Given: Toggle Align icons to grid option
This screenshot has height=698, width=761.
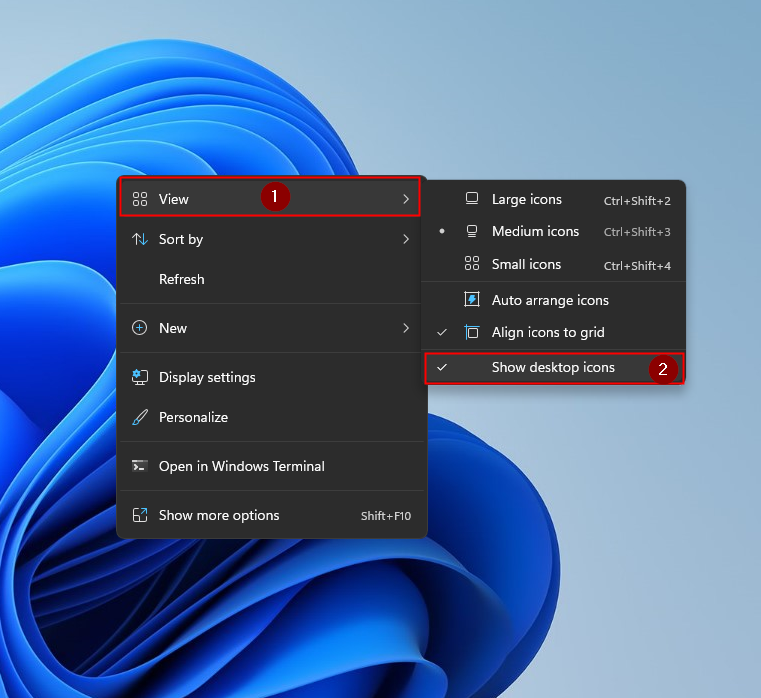Looking at the screenshot, I should click(x=548, y=332).
